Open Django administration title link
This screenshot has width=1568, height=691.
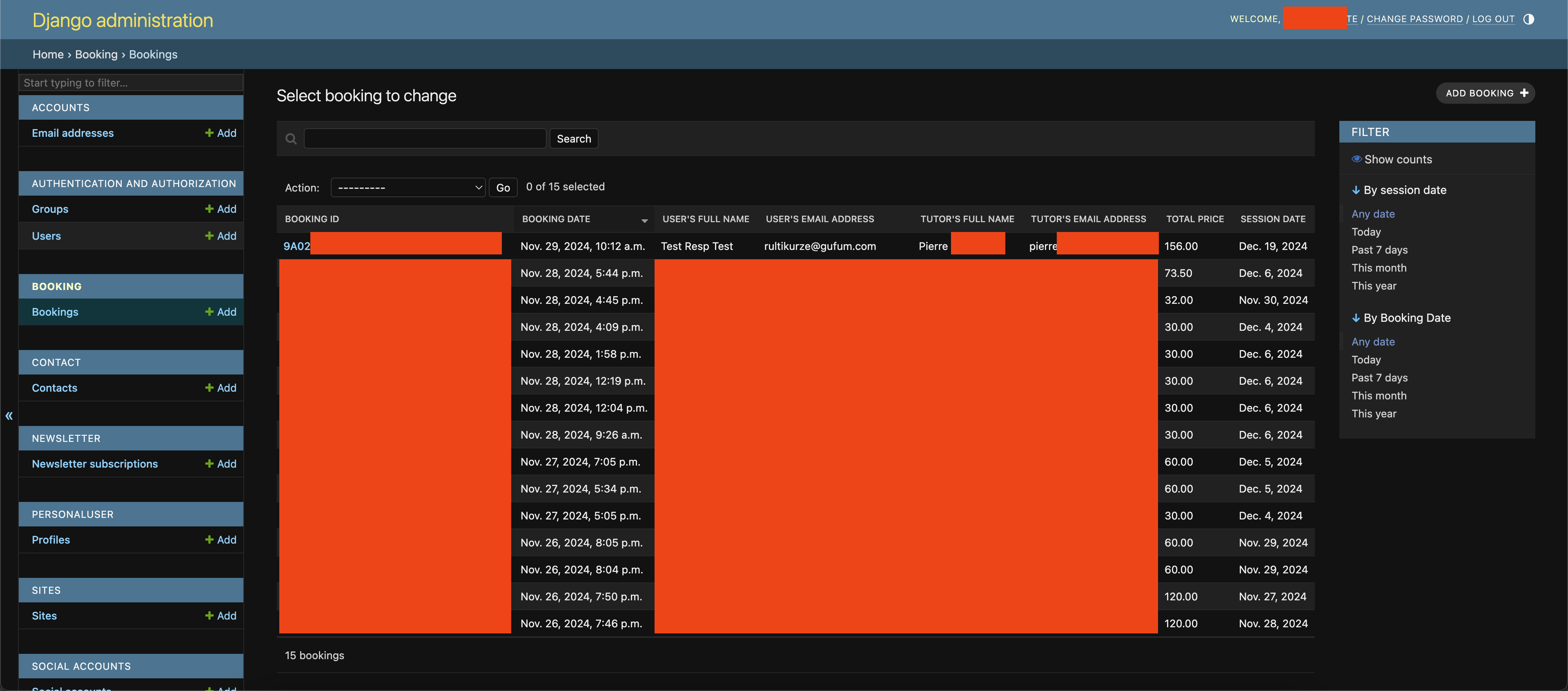click(x=122, y=20)
